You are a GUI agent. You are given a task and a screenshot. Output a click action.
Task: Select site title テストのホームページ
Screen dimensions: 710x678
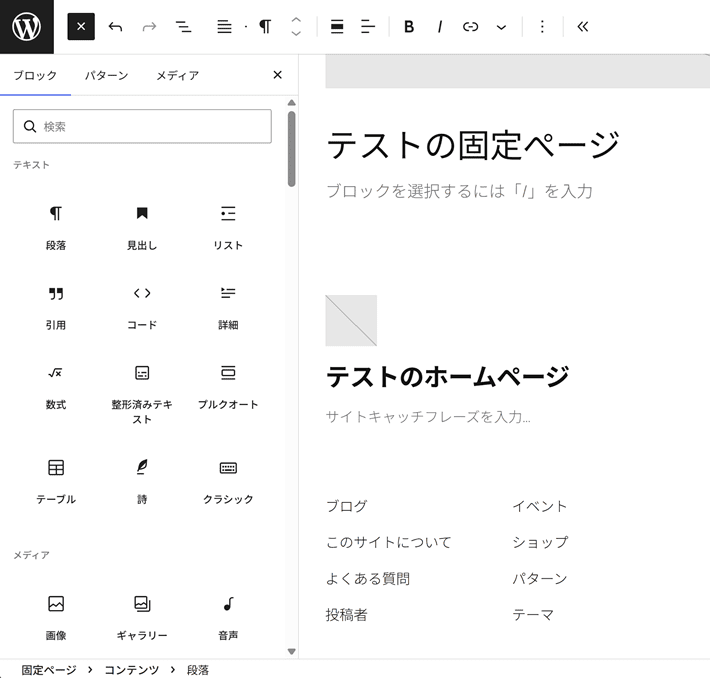447,377
